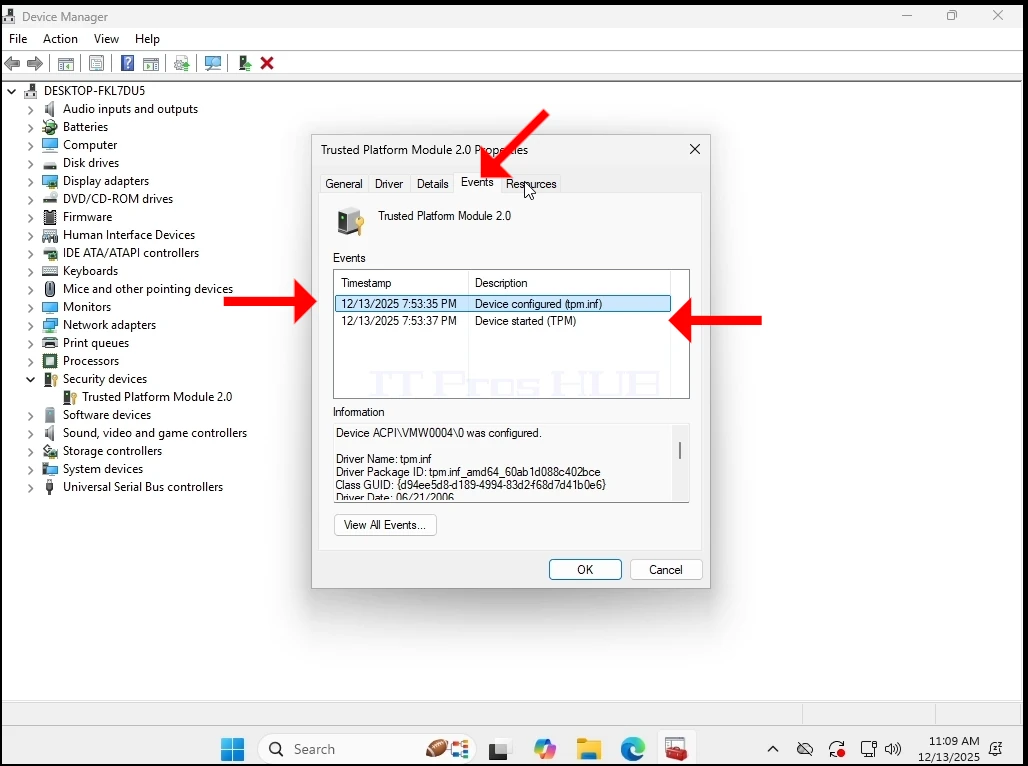This screenshot has width=1028, height=766.
Task: Click the Timestamp column header
Action: click(x=401, y=283)
